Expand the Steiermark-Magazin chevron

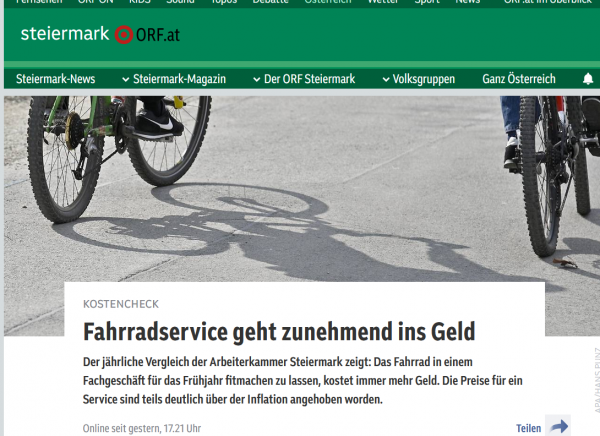pyautogui.click(x=126, y=80)
